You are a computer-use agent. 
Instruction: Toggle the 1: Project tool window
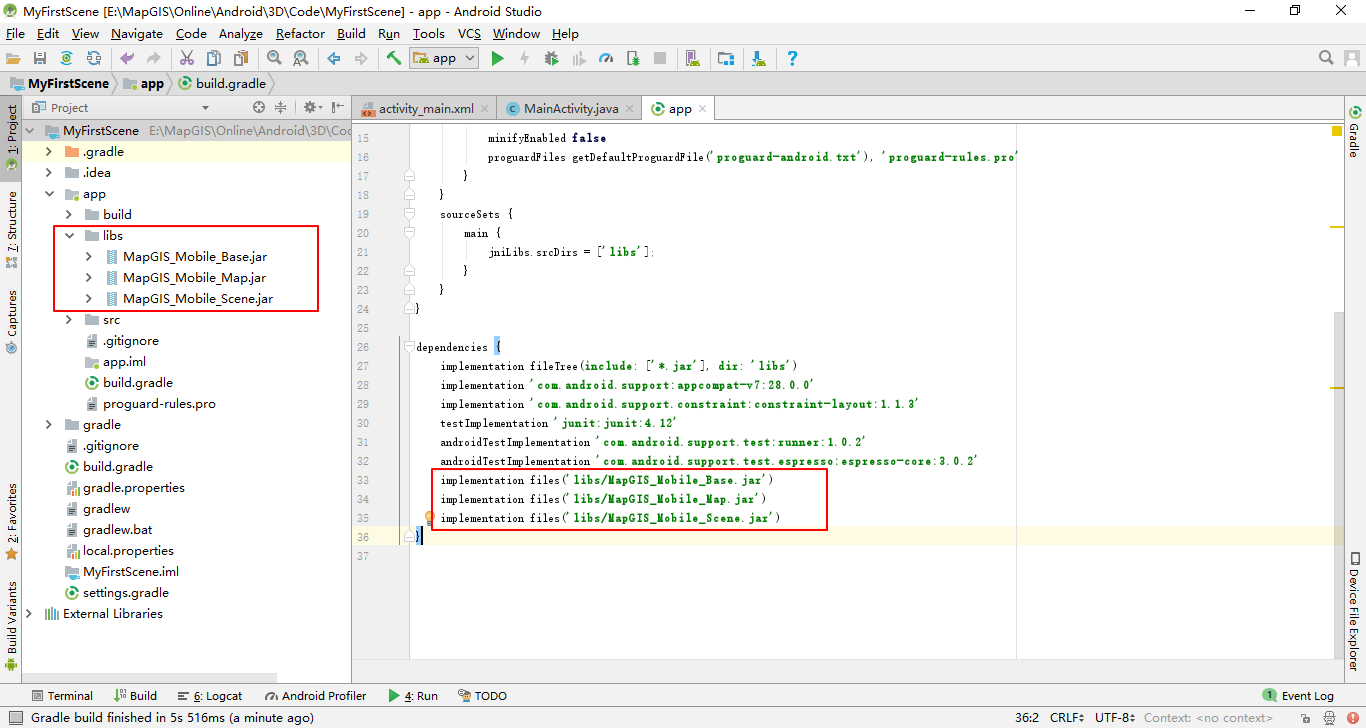[12, 136]
